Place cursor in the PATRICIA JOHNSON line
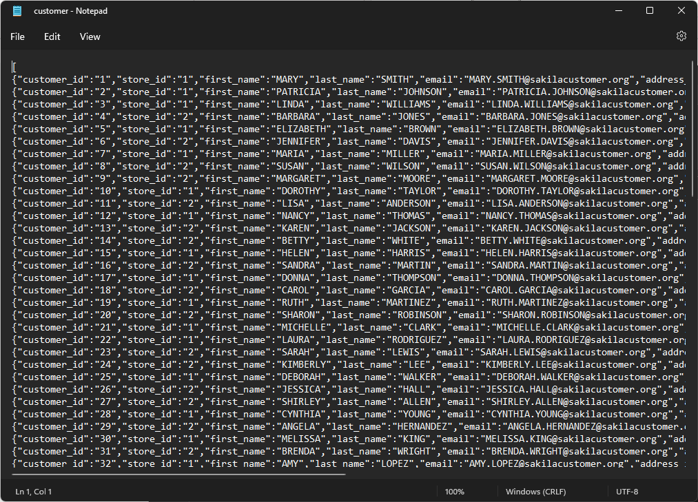 (300, 91)
